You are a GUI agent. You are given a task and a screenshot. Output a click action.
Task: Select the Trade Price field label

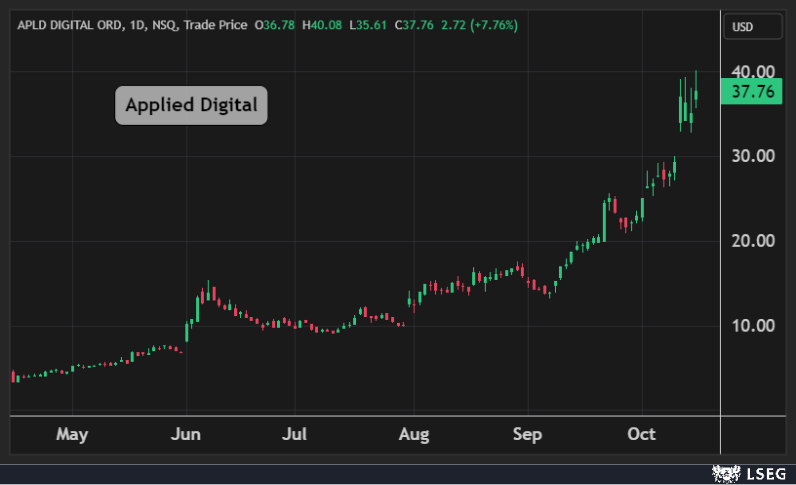click(x=216, y=25)
